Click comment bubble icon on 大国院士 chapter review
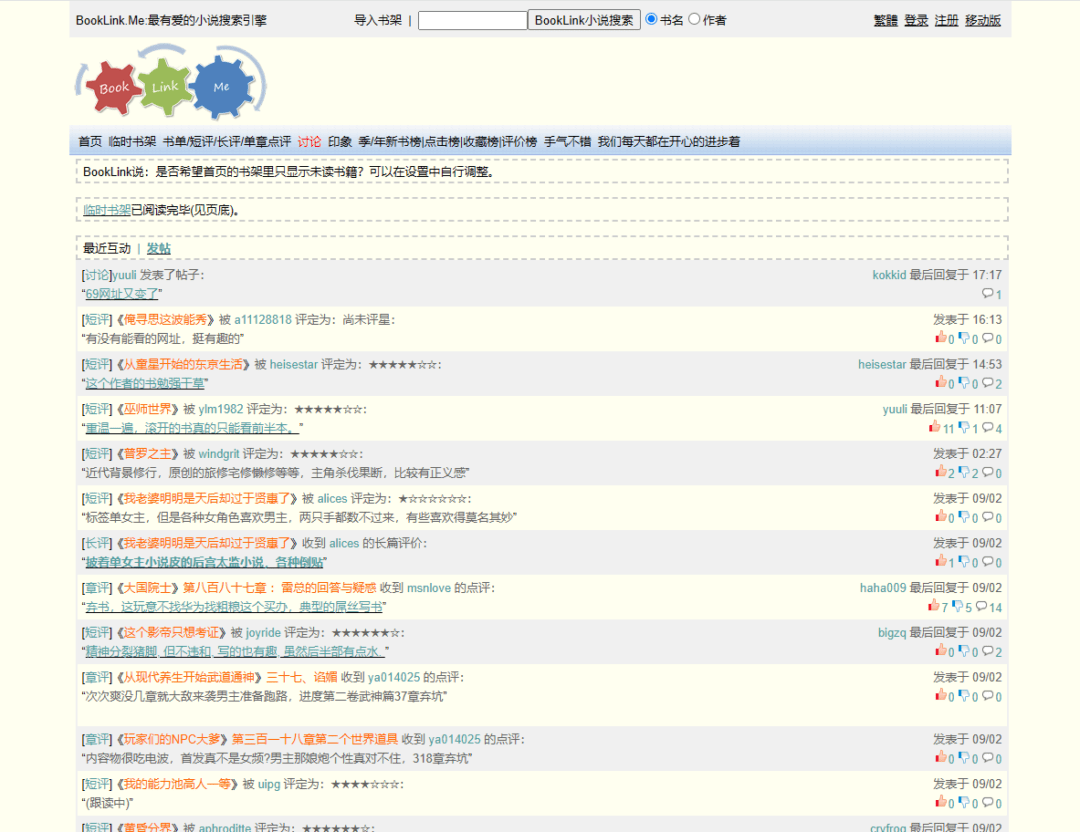Image resolution: width=1080 pixels, height=832 pixels. [981, 606]
